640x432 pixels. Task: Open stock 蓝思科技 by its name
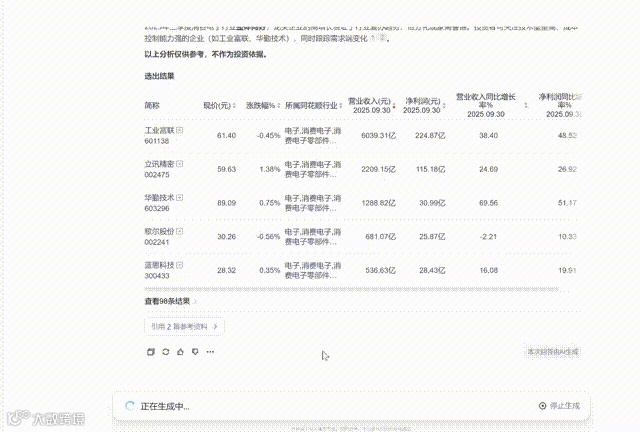(x=159, y=265)
